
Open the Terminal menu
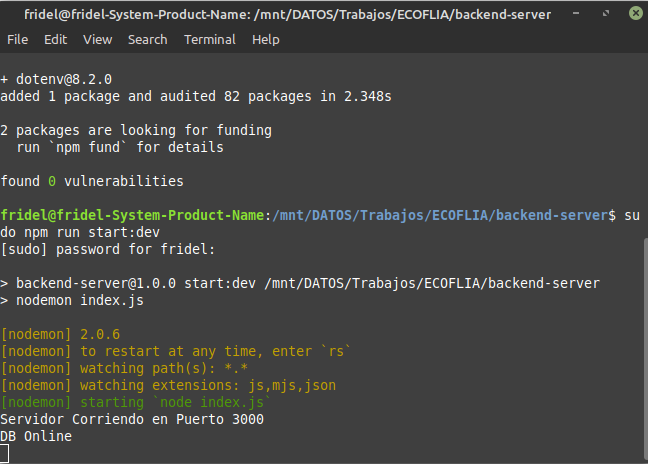[210, 40]
